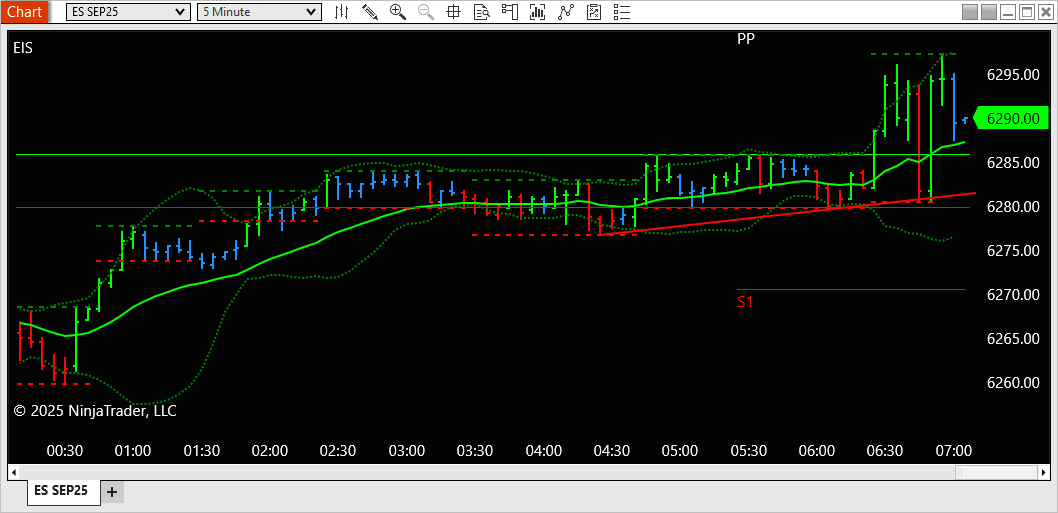This screenshot has height=513, width=1058.
Task: Click the first grey instrument link square
Action: [970, 12]
